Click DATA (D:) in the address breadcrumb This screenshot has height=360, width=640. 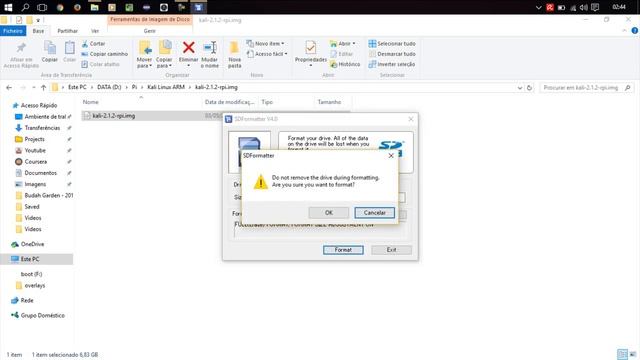pos(109,87)
